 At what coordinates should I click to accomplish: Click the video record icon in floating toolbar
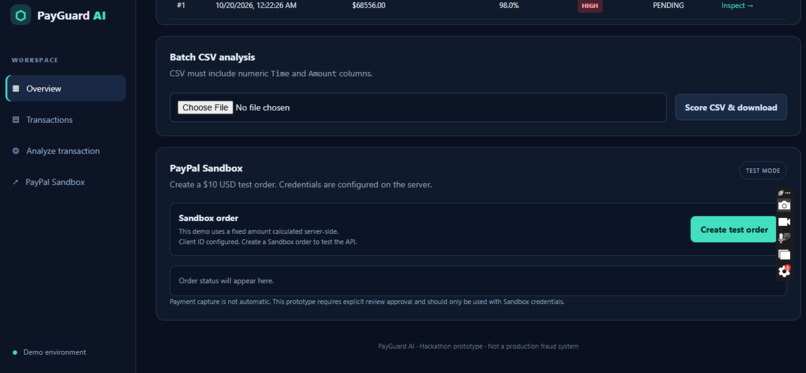pyautogui.click(x=784, y=222)
